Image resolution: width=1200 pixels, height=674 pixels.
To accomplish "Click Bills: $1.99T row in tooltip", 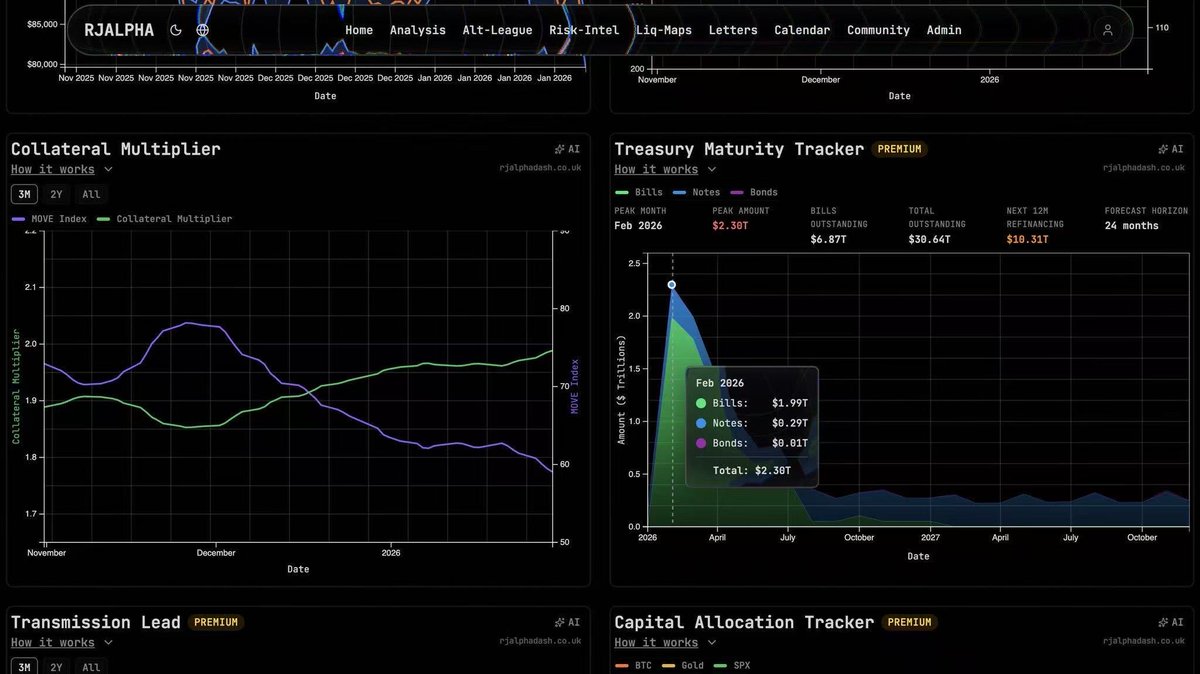I will [x=752, y=403].
